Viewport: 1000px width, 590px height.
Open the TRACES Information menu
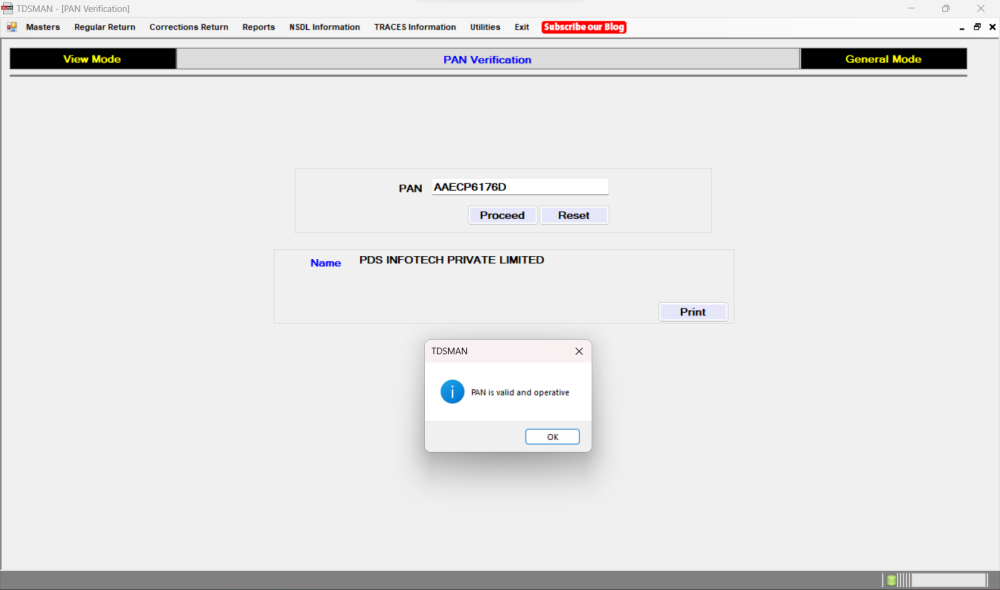click(415, 27)
